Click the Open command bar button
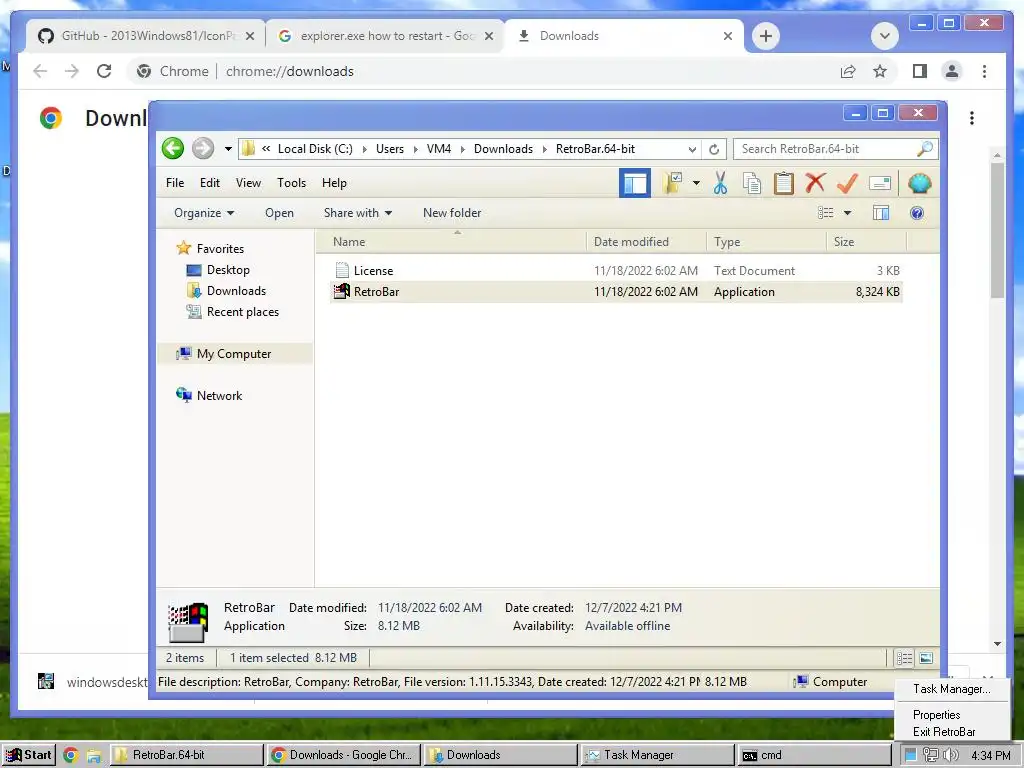This screenshot has height=768, width=1024. point(279,213)
